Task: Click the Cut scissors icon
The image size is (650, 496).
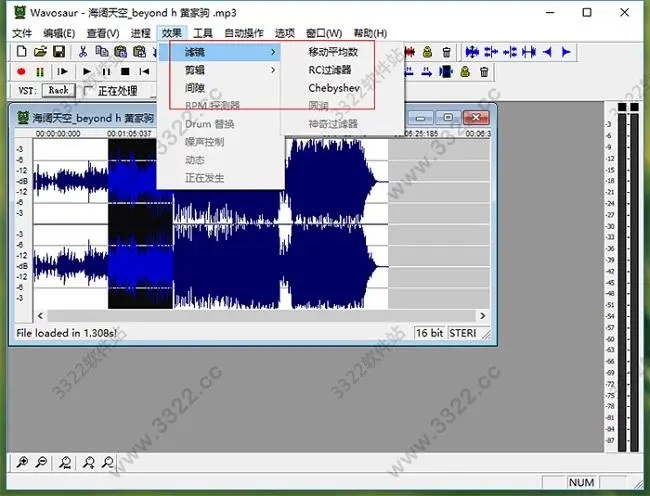Action: coord(84,51)
